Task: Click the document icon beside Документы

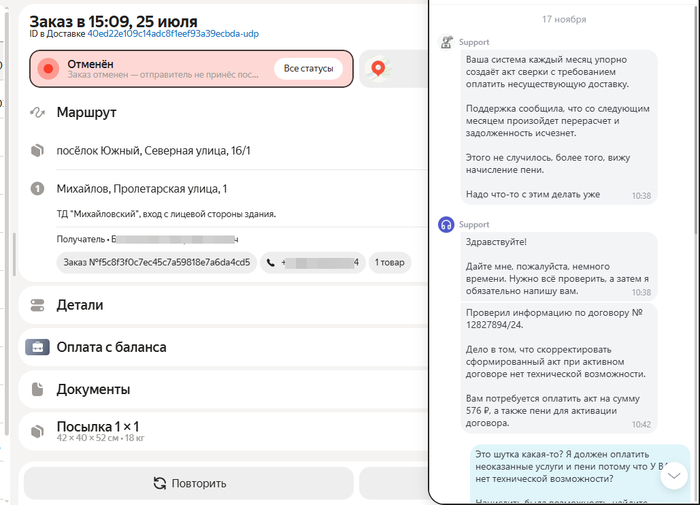Action: tap(38, 389)
